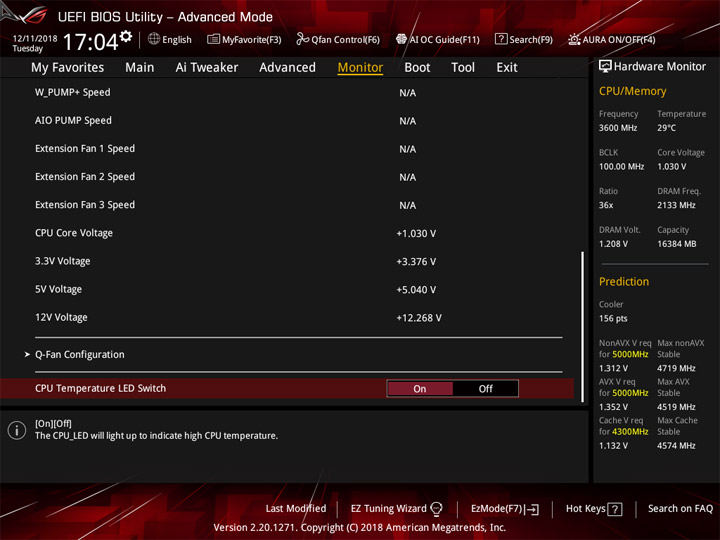720x540 pixels.
Task: Open the Hot Keys question mark icon
Action: click(x=615, y=509)
